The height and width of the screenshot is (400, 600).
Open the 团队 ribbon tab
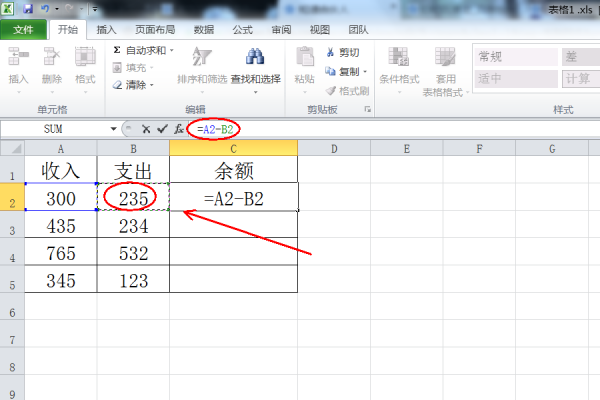(x=358, y=29)
